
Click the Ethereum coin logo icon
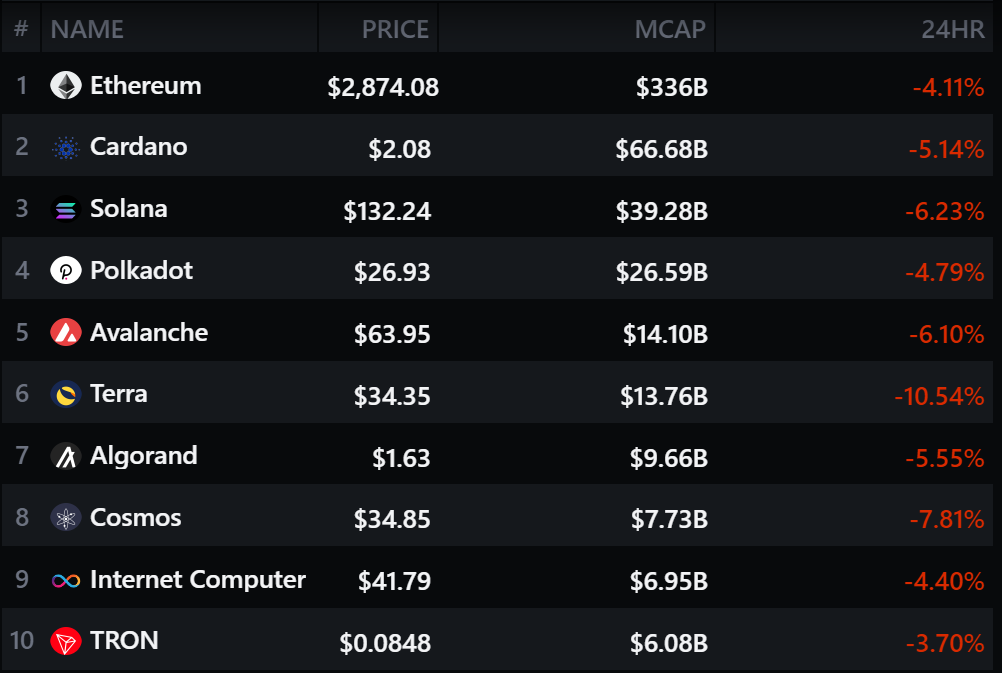click(x=66, y=86)
